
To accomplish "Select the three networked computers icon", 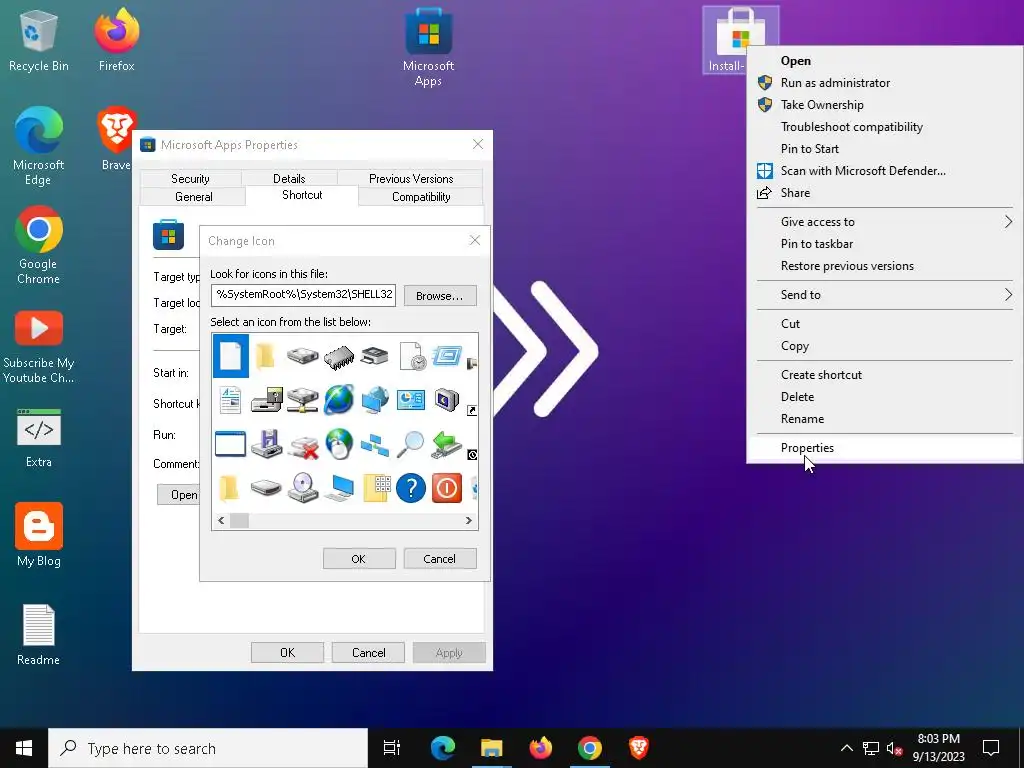I will 374,445.
